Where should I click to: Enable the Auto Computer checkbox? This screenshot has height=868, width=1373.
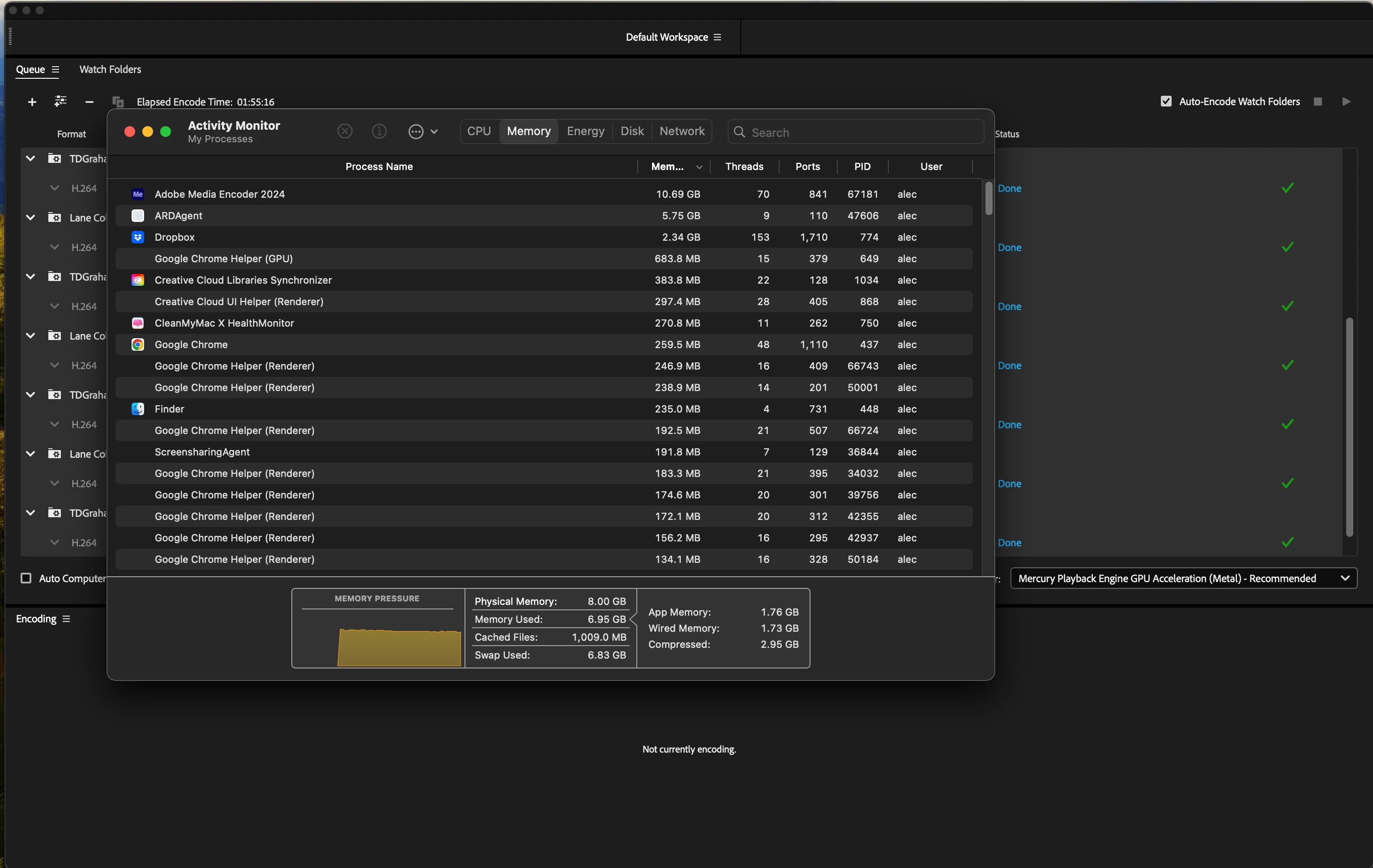pyautogui.click(x=26, y=578)
